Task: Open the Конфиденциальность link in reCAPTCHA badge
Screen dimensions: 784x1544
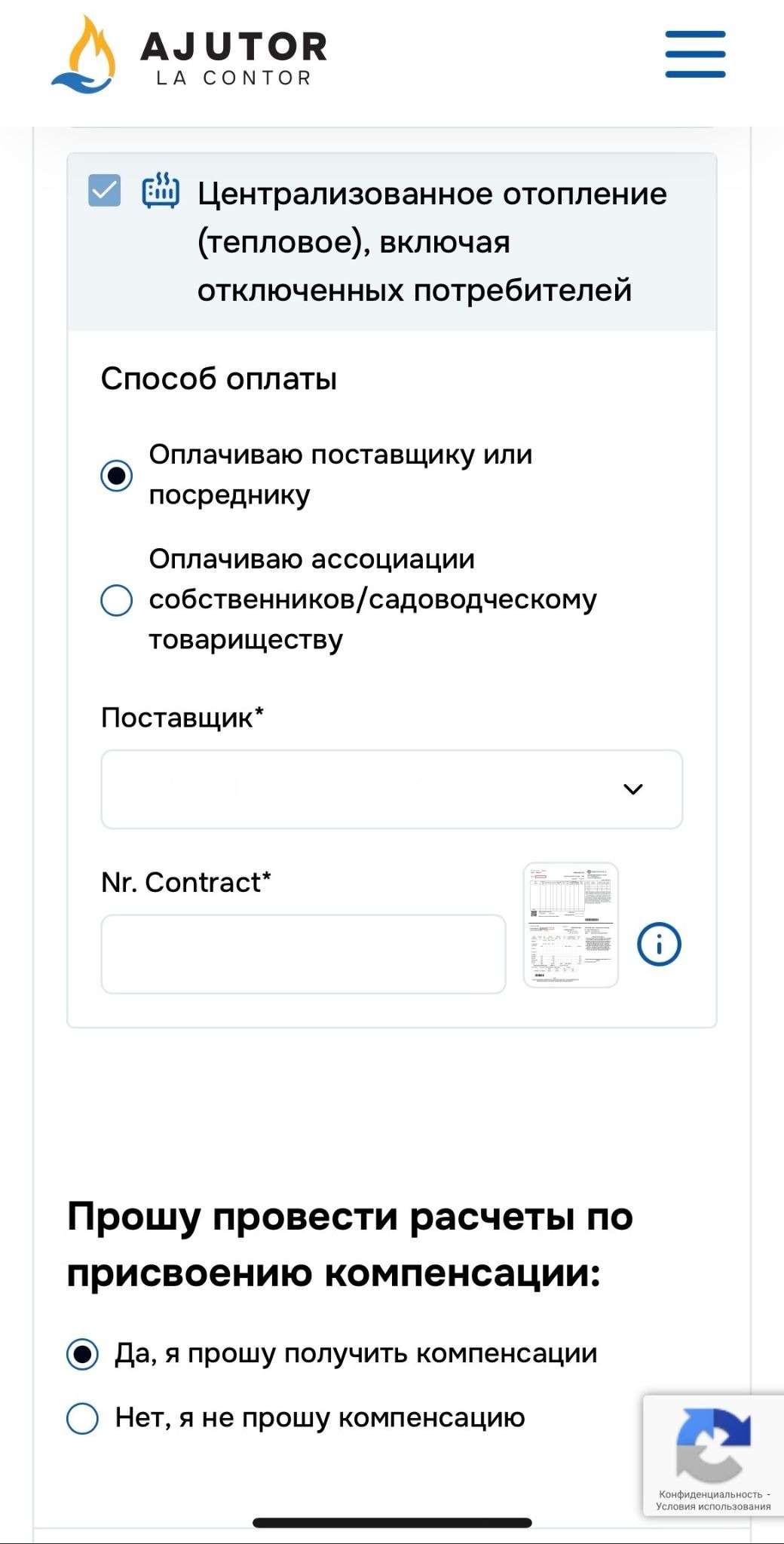Action: pos(710,1494)
